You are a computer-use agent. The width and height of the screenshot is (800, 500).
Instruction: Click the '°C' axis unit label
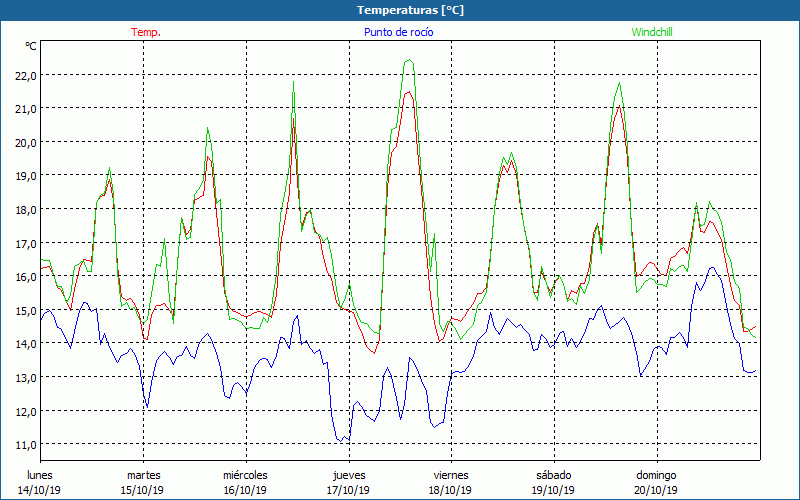point(31,46)
